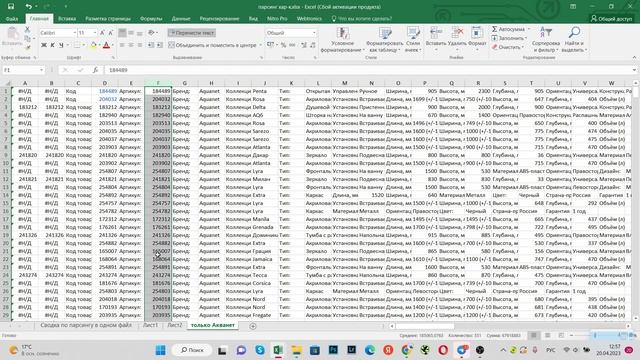Increase font size with the larger A

[x=102, y=33]
